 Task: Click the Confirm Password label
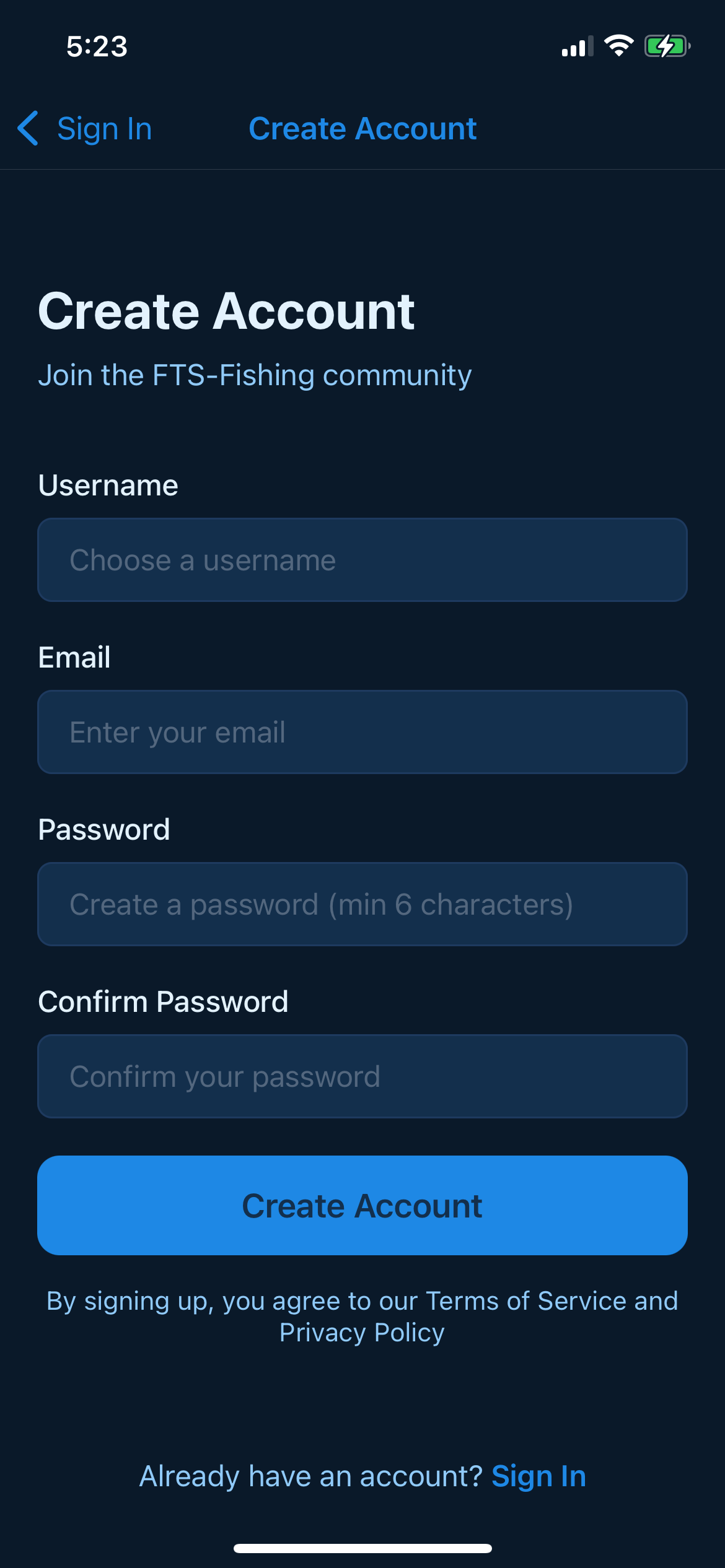[x=163, y=1002]
